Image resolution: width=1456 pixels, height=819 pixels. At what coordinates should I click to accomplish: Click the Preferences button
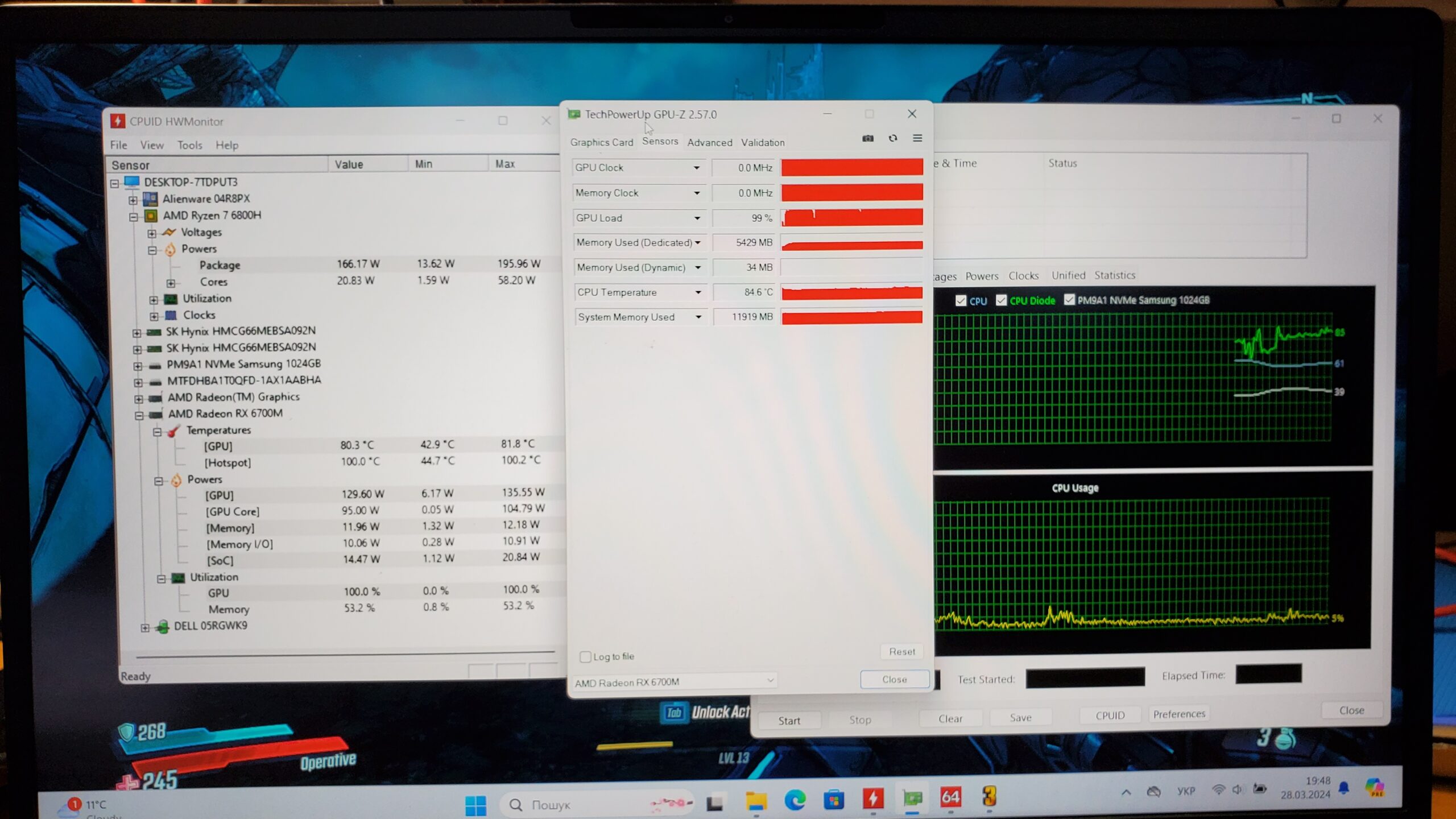point(1178,714)
